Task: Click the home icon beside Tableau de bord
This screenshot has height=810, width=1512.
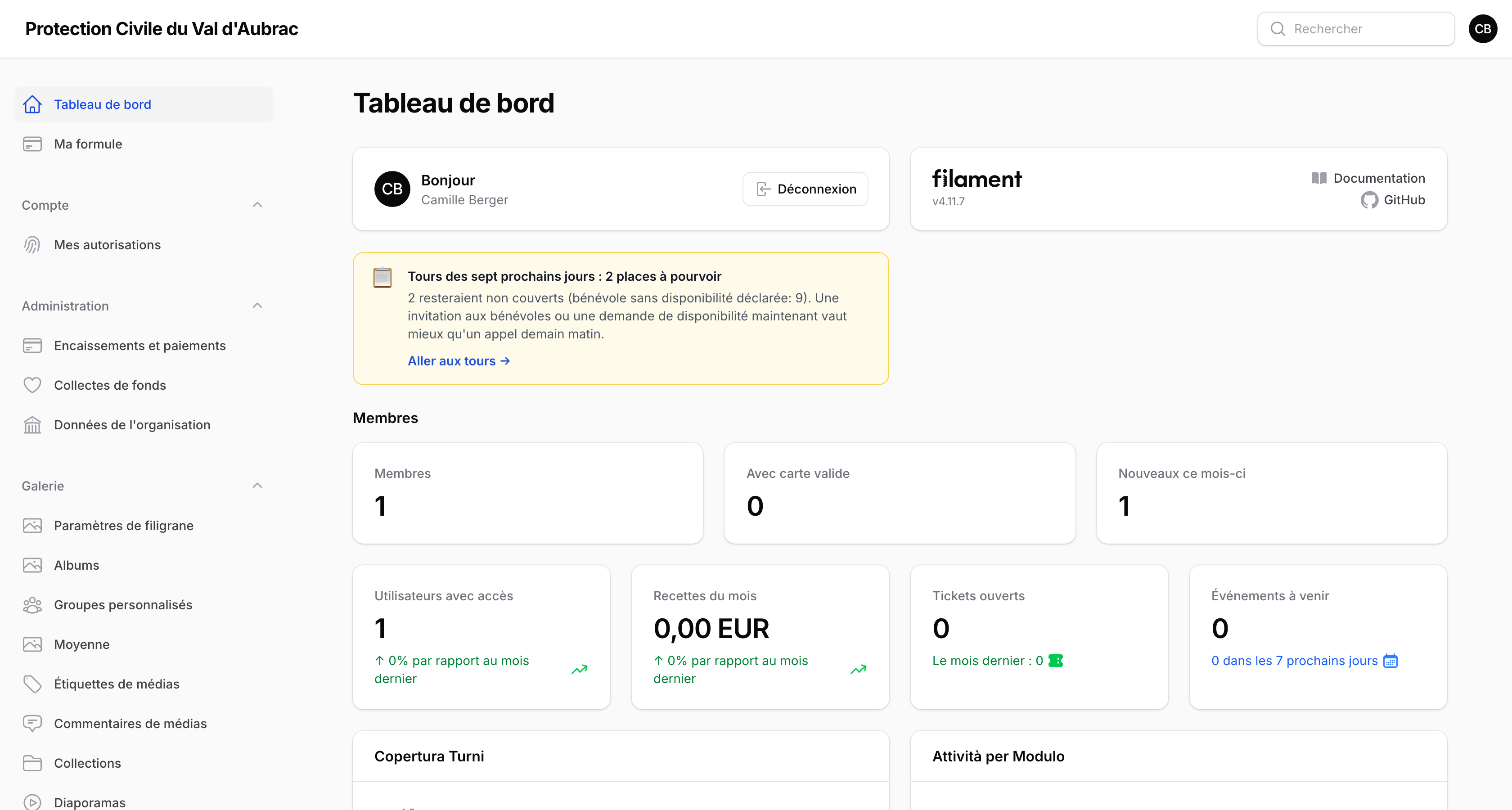Action: coord(32,104)
